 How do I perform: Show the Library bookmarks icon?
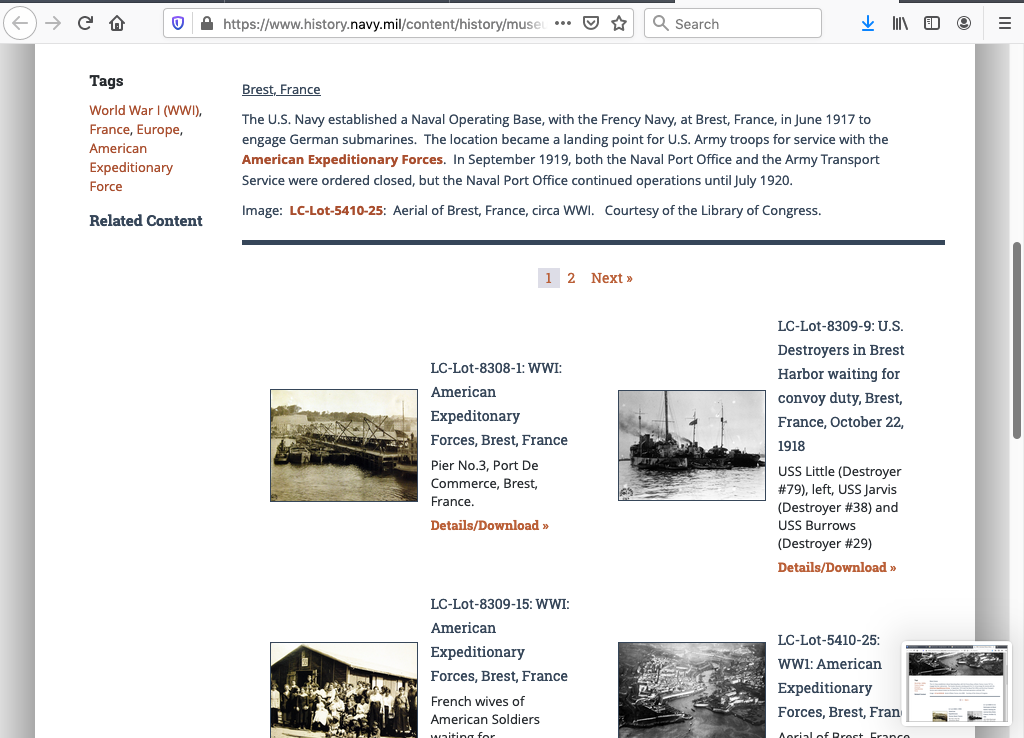899,23
